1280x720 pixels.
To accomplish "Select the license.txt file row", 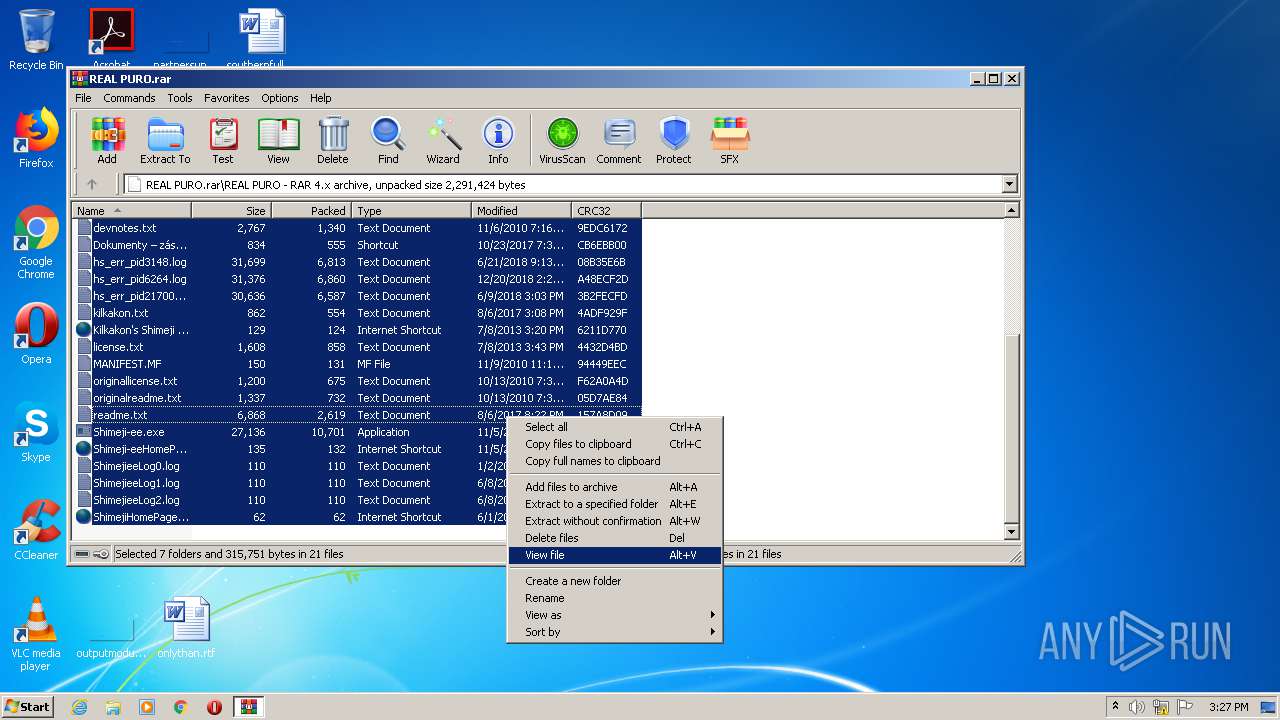I will click(x=357, y=347).
